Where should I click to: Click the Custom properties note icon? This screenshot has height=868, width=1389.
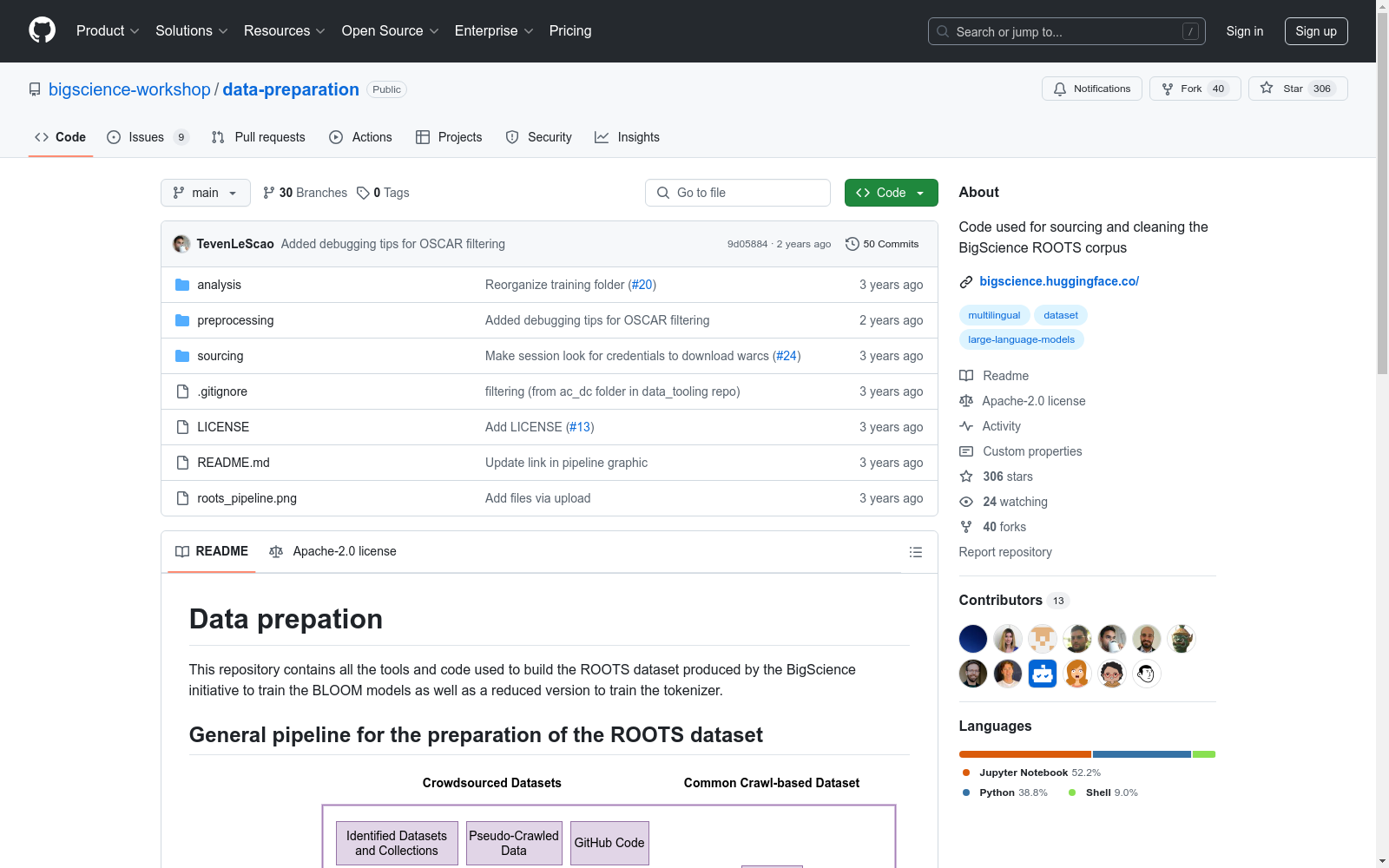coord(966,451)
